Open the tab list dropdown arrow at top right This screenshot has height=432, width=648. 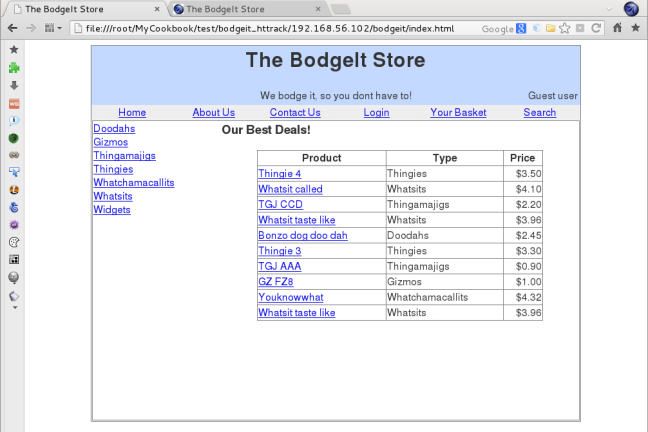[610, 9]
